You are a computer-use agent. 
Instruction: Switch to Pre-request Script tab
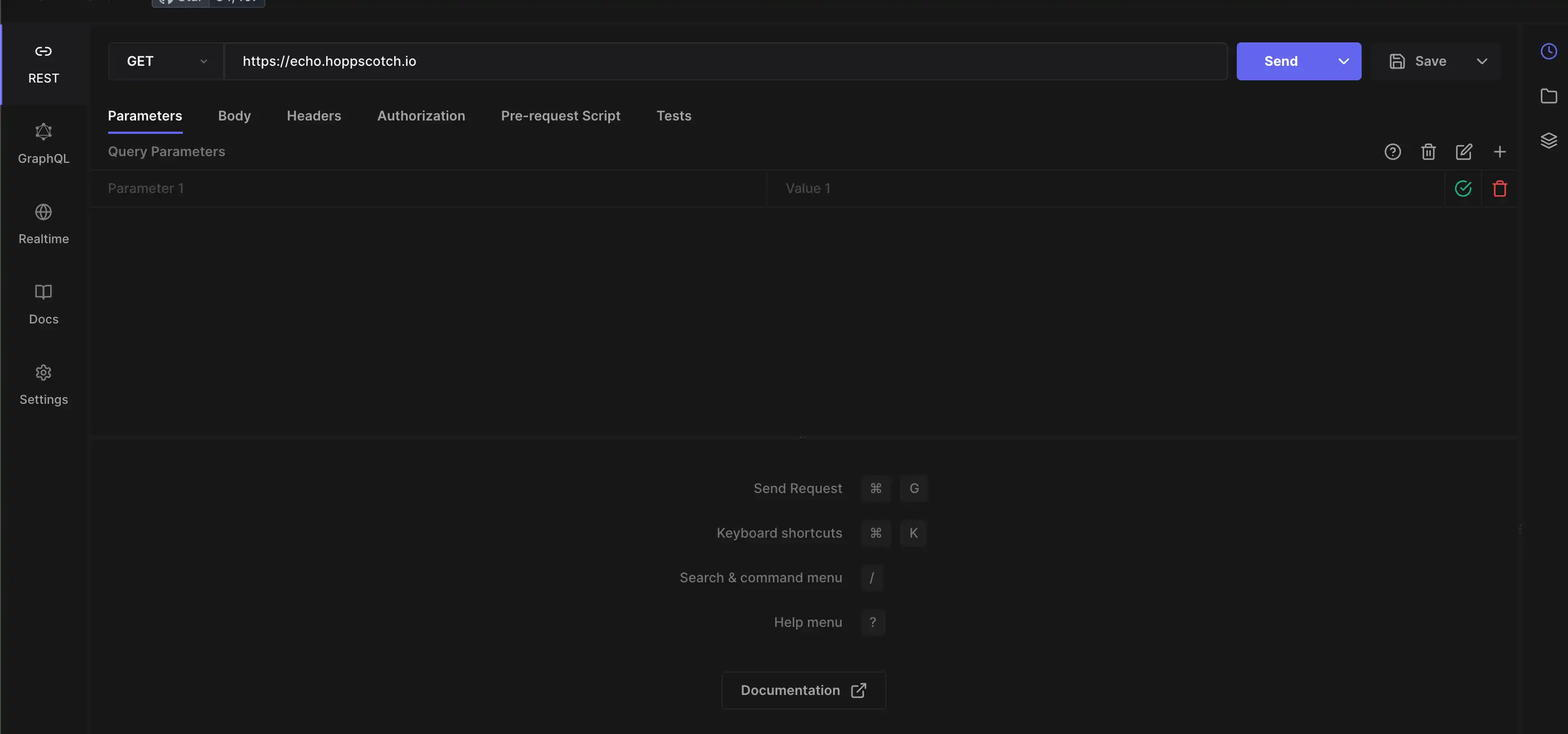coord(560,115)
